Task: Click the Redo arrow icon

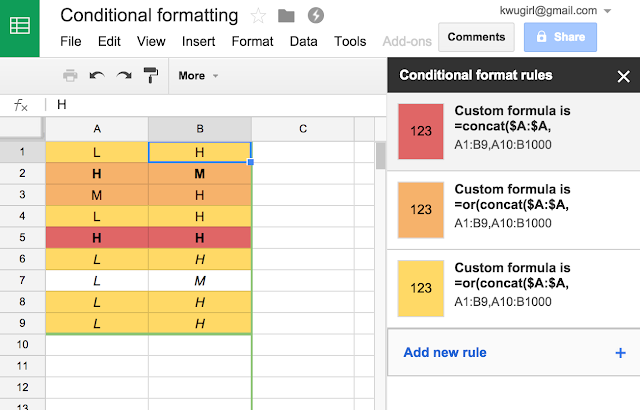Action: [x=124, y=75]
